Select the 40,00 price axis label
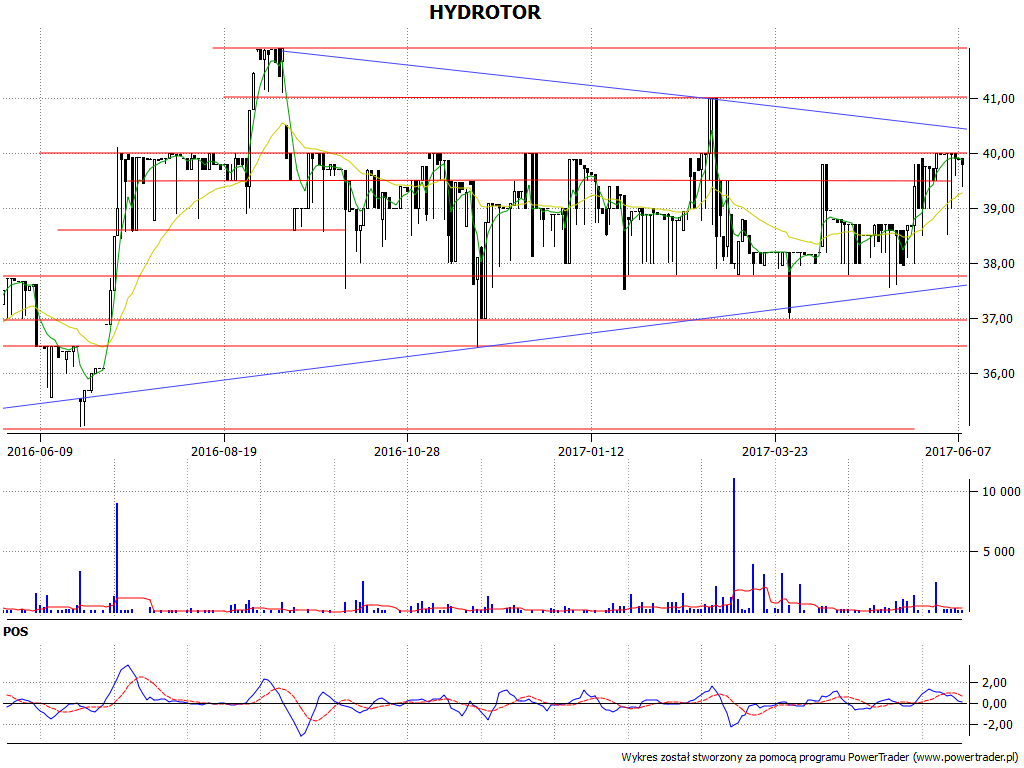This screenshot has height=768, width=1024. pos(998,153)
